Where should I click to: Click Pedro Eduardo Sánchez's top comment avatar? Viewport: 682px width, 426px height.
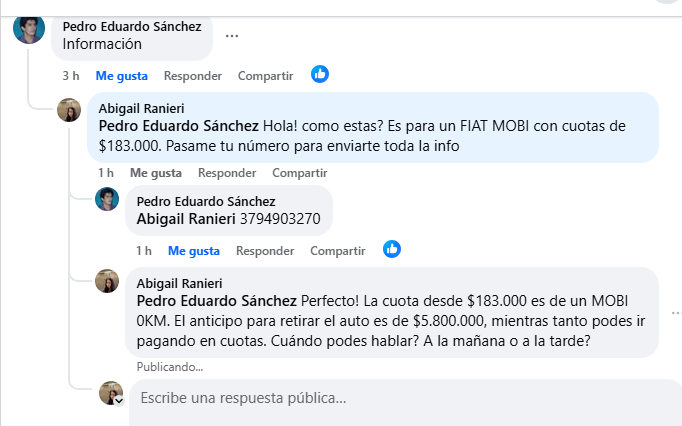tap(29, 30)
